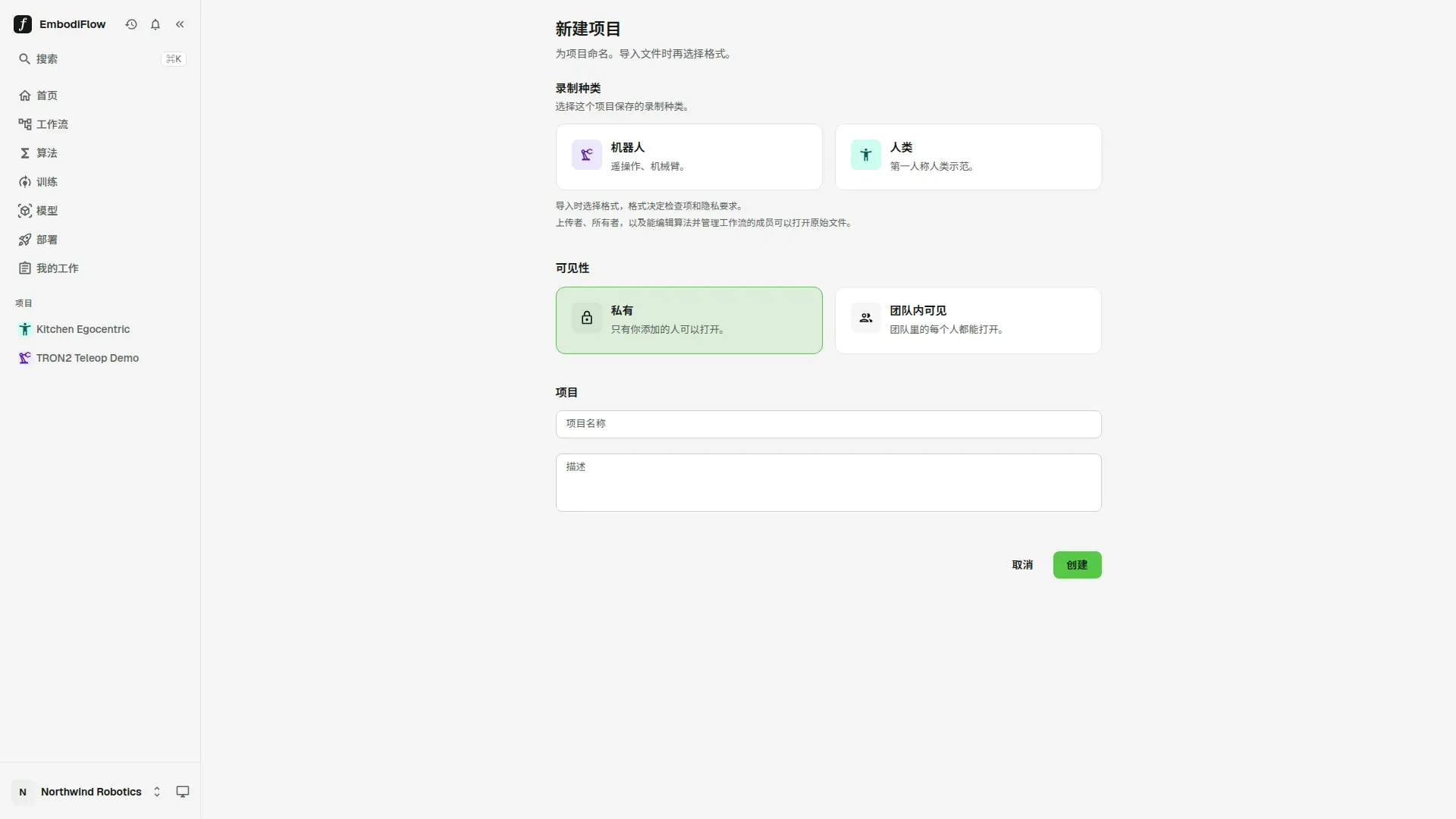Screen dimensions: 1456x819
Task: Click the 我的工作 clipboard icon
Action: [25, 268]
